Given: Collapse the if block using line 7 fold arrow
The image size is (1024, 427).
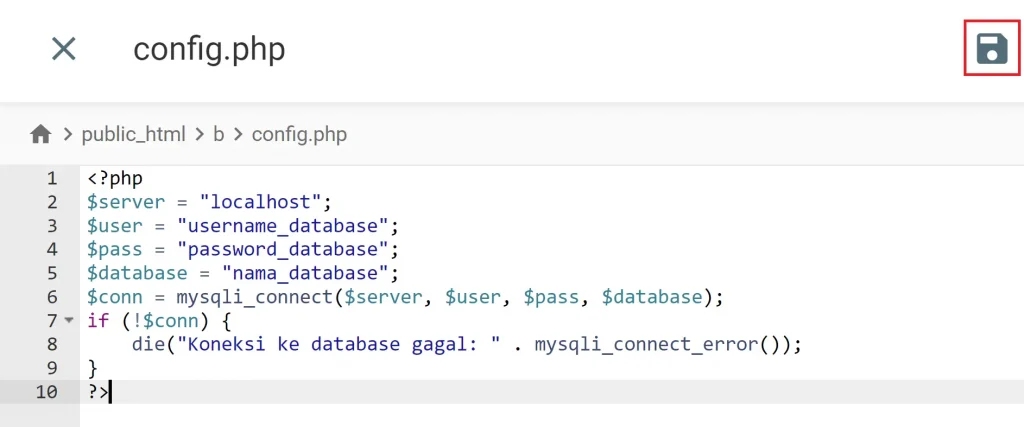Looking at the screenshot, I should (68, 320).
